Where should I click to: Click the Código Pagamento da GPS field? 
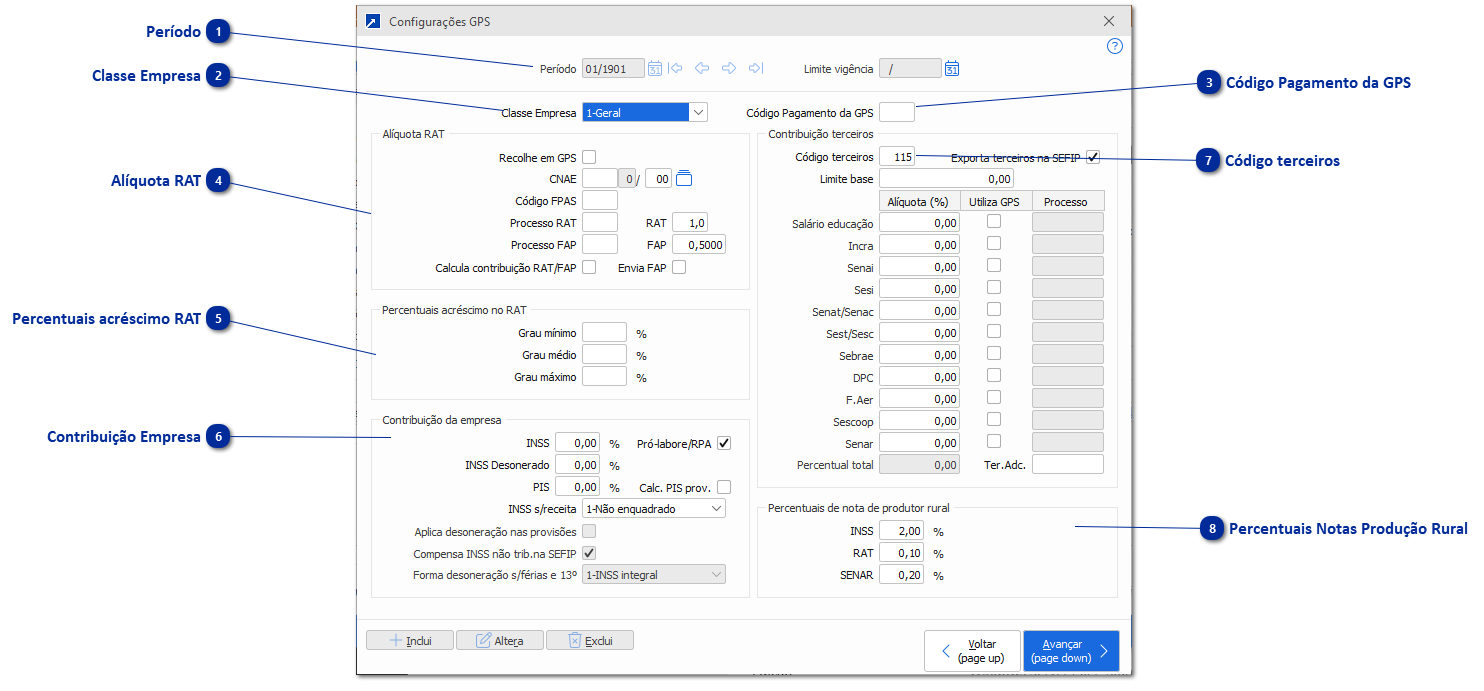896,113
